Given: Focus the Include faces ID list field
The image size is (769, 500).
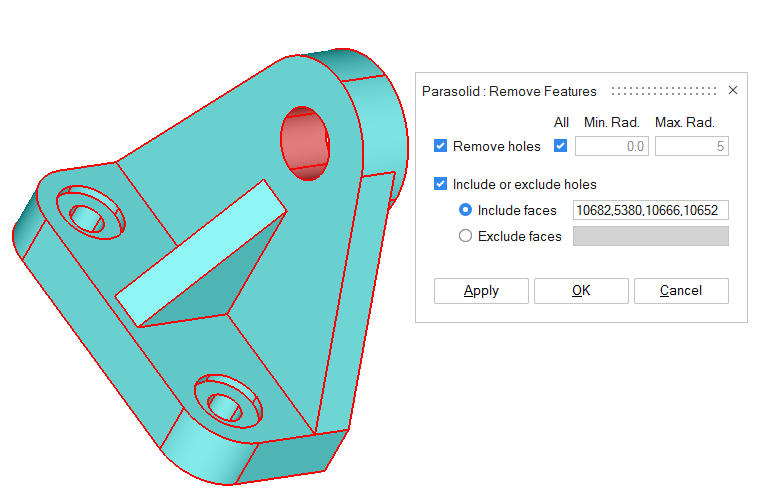Looking at the screenshot, I should tap(650, 210).
